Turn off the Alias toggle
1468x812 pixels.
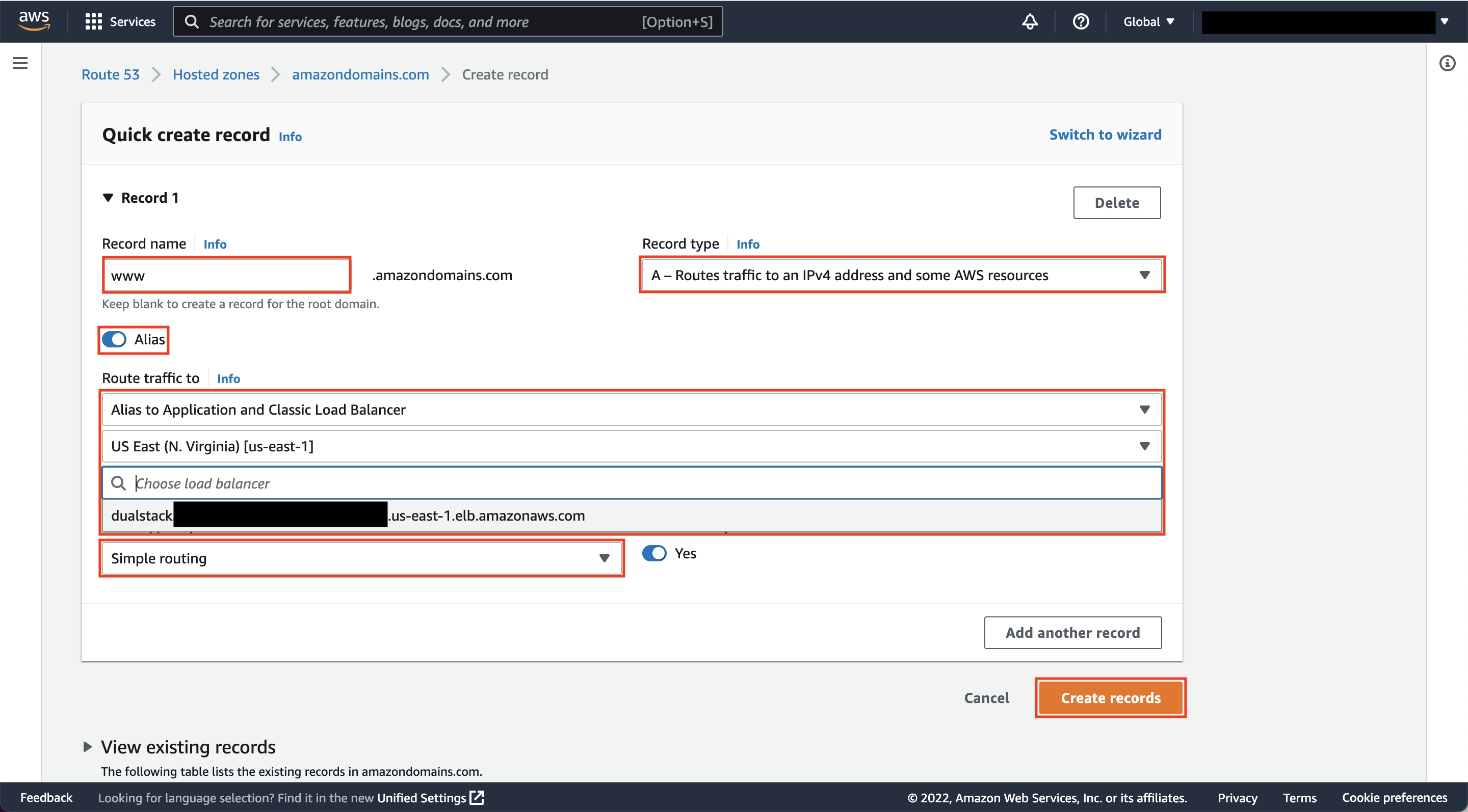point(115,339)
